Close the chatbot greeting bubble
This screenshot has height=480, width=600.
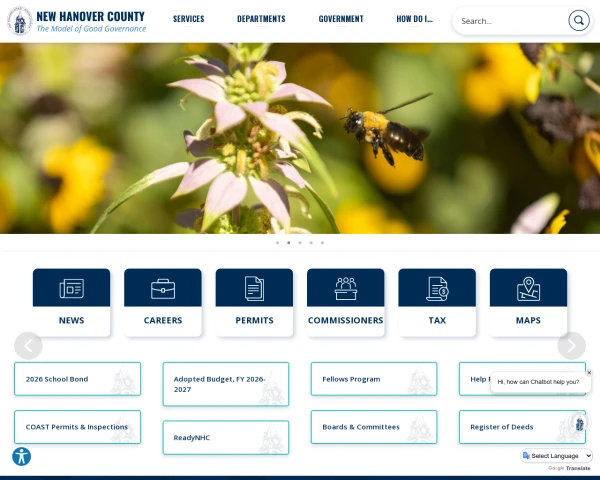[x=589, y=372]
